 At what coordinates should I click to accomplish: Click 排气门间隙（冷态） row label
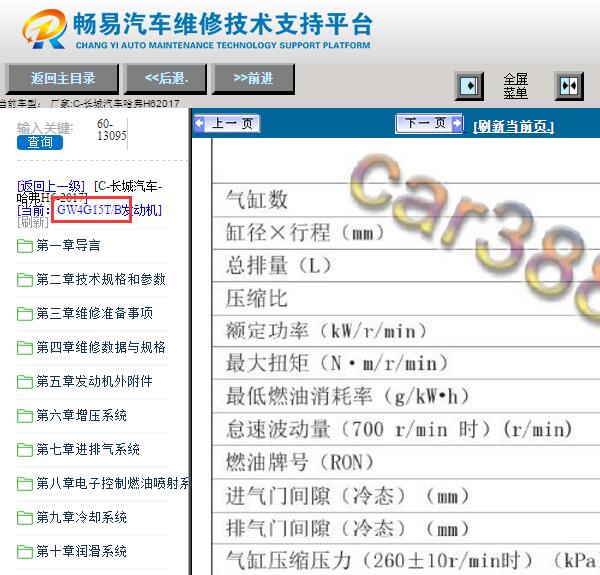point(347,529)
